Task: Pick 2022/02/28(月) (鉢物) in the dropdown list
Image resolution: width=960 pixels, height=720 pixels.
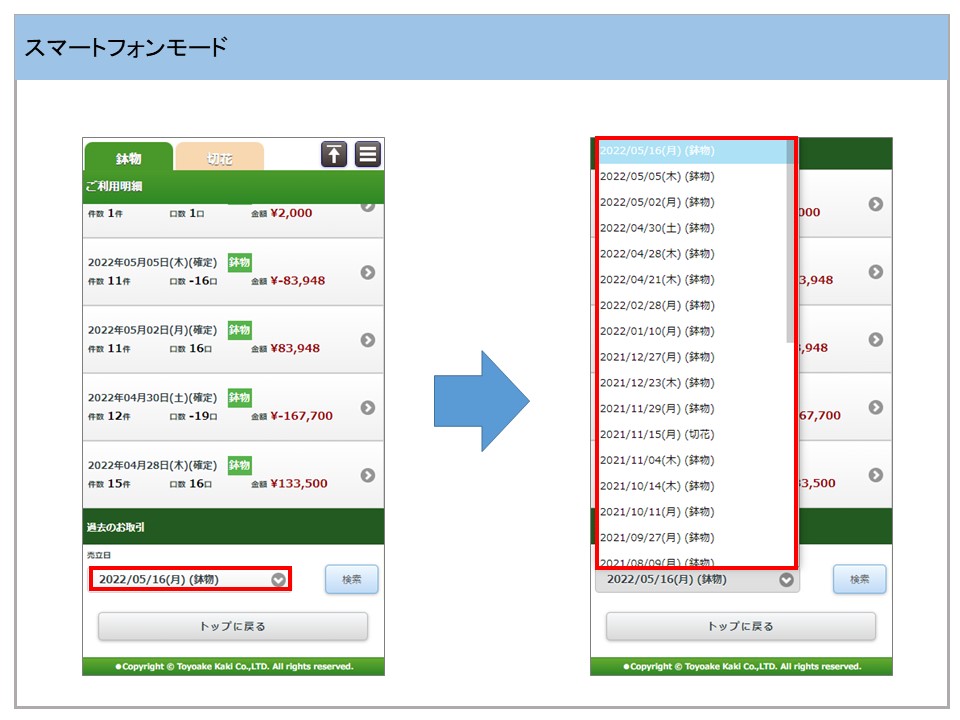Action: [x=657, y=306]
